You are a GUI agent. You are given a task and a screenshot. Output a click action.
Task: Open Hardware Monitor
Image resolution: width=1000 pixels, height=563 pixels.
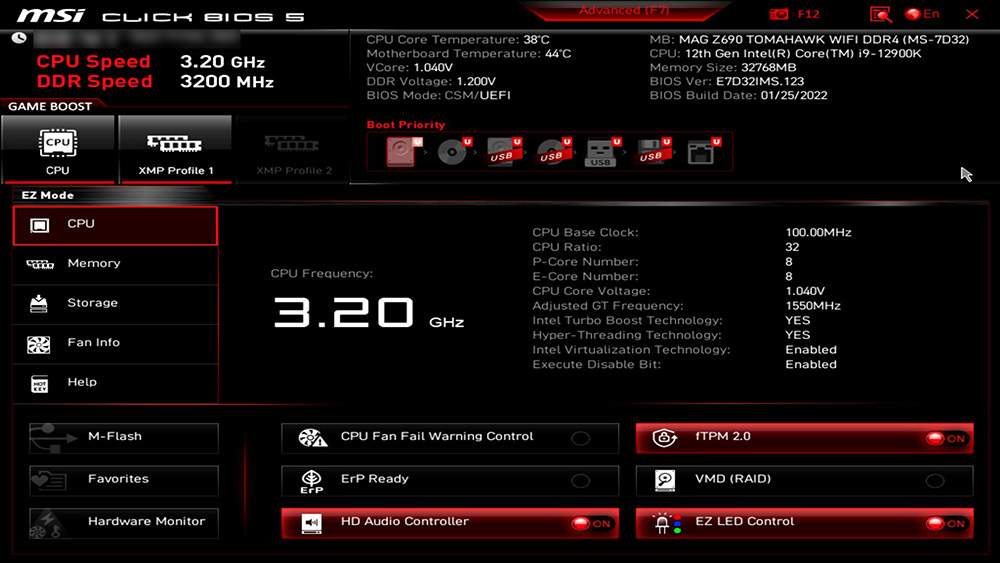(124, 523)
